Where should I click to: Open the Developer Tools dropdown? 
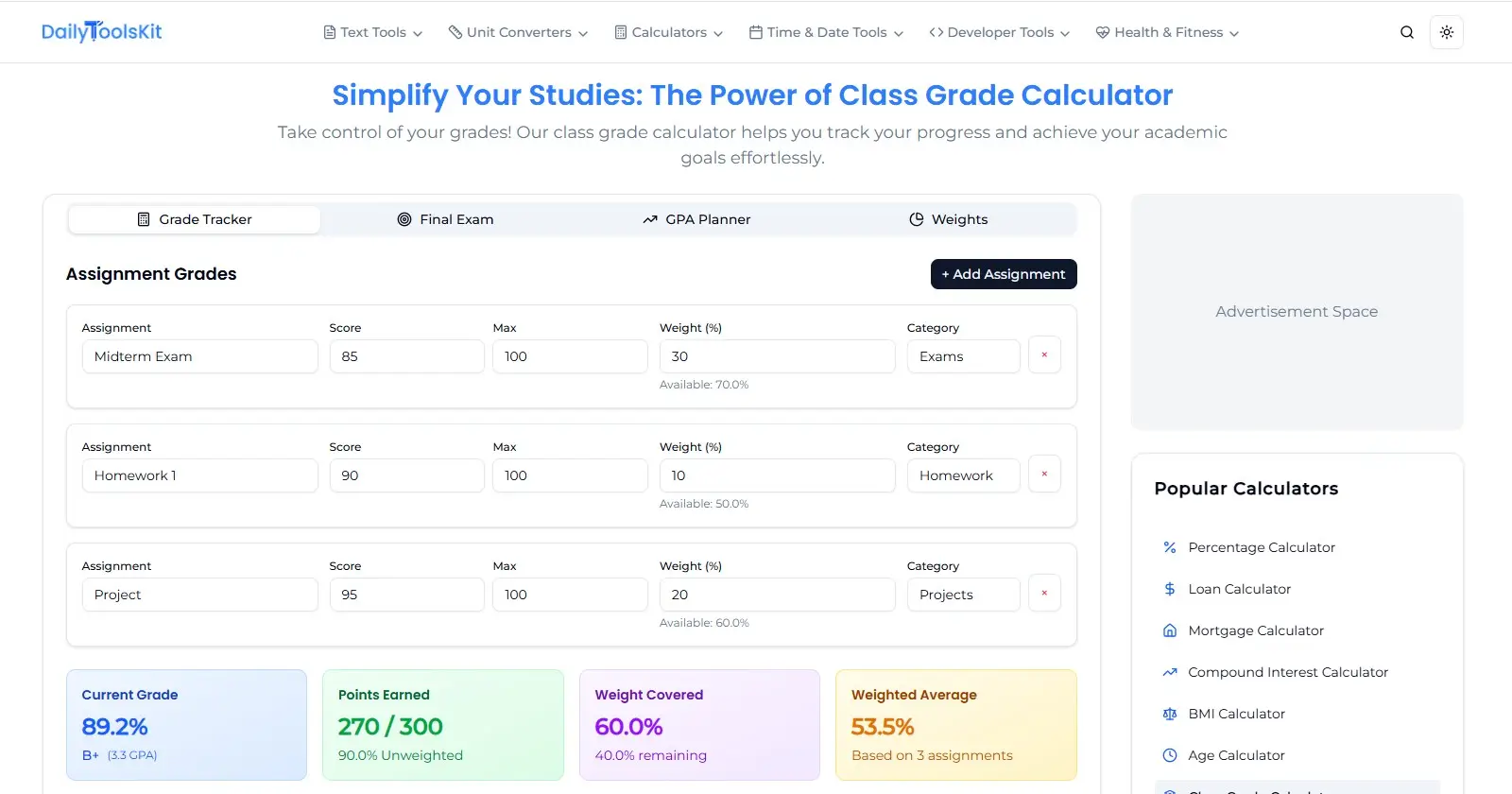[x=998, y=31]
